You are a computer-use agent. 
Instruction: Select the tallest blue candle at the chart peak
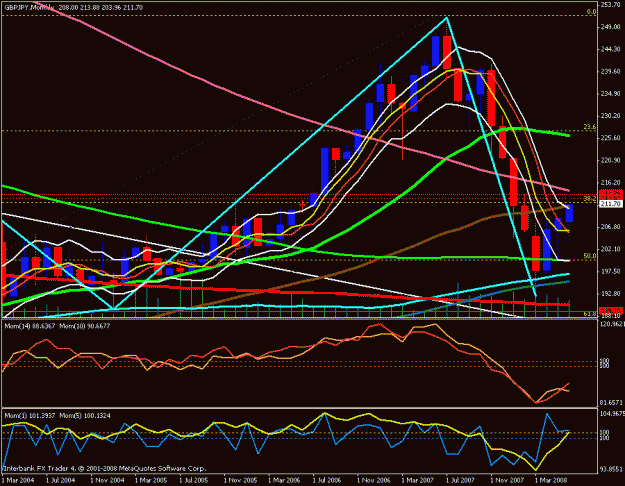pyautogui.click(x=436, y=51)
